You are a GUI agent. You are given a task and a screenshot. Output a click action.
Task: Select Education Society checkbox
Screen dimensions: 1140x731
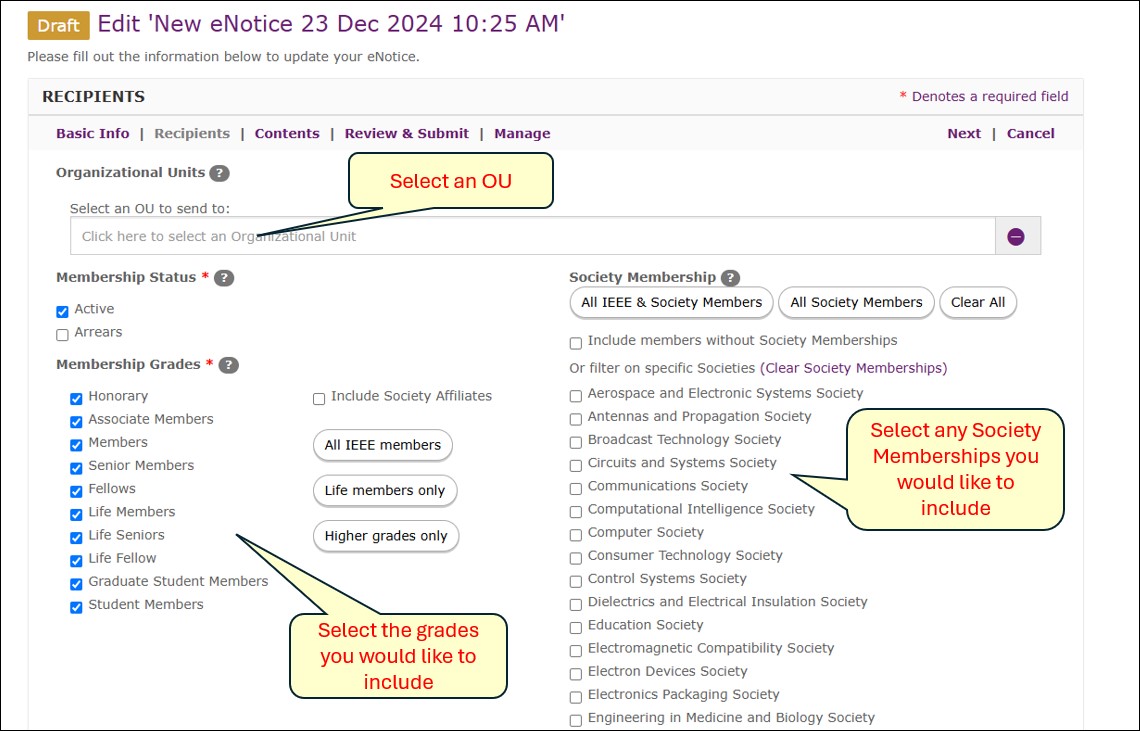coord(576,628)
